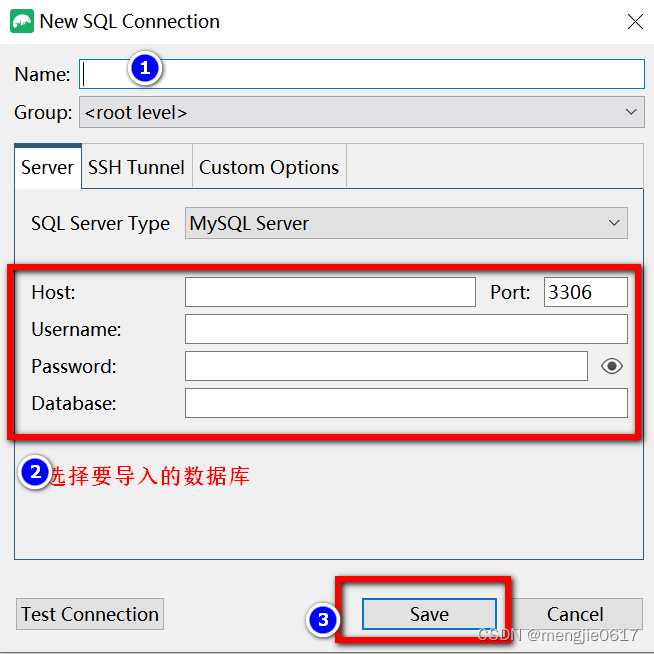Screen dimensions: 654x654
Task: Focus the Name input field
Action: (362, 74)
